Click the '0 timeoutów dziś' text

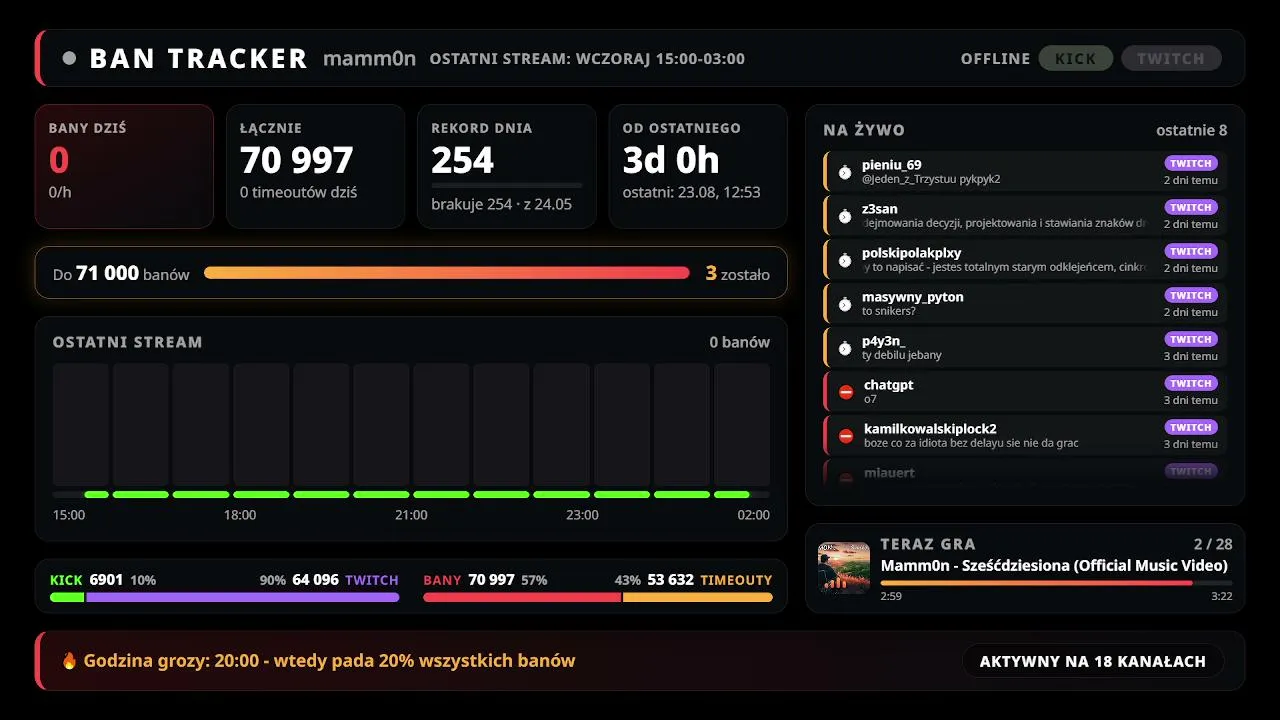click(x=298, y=192)
